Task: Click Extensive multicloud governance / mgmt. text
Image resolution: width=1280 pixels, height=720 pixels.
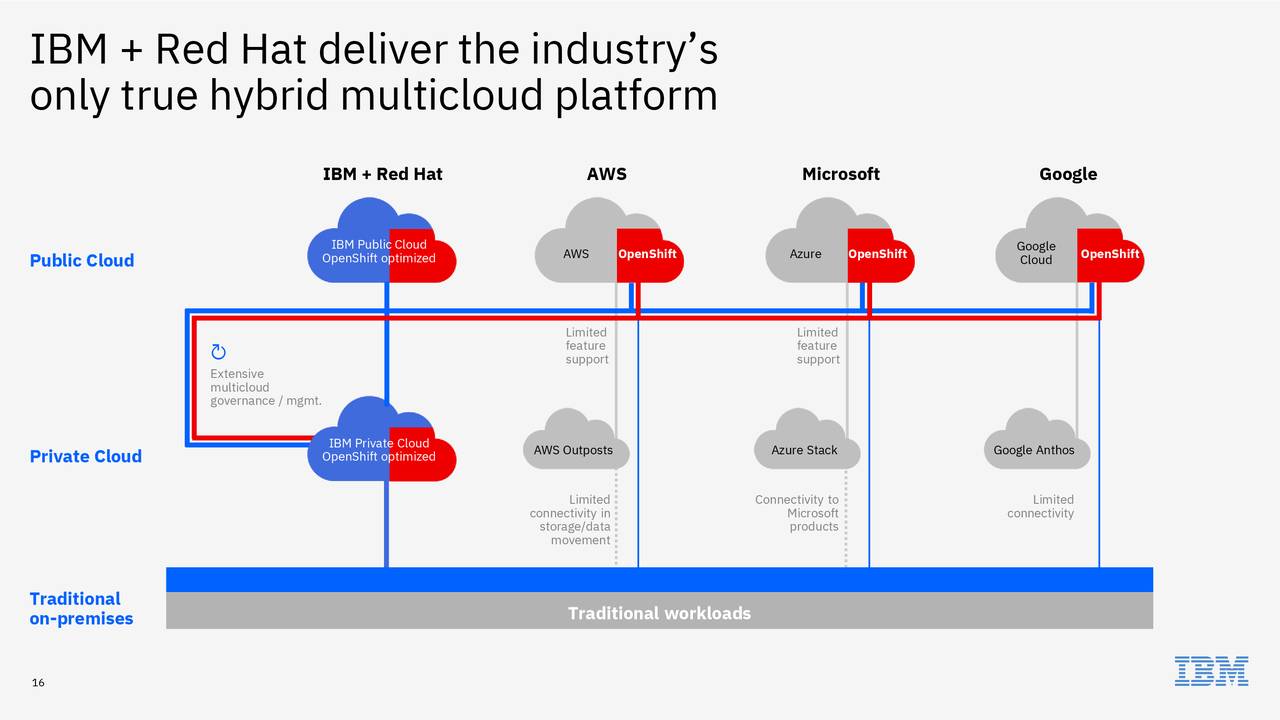Action: point(266,388)
